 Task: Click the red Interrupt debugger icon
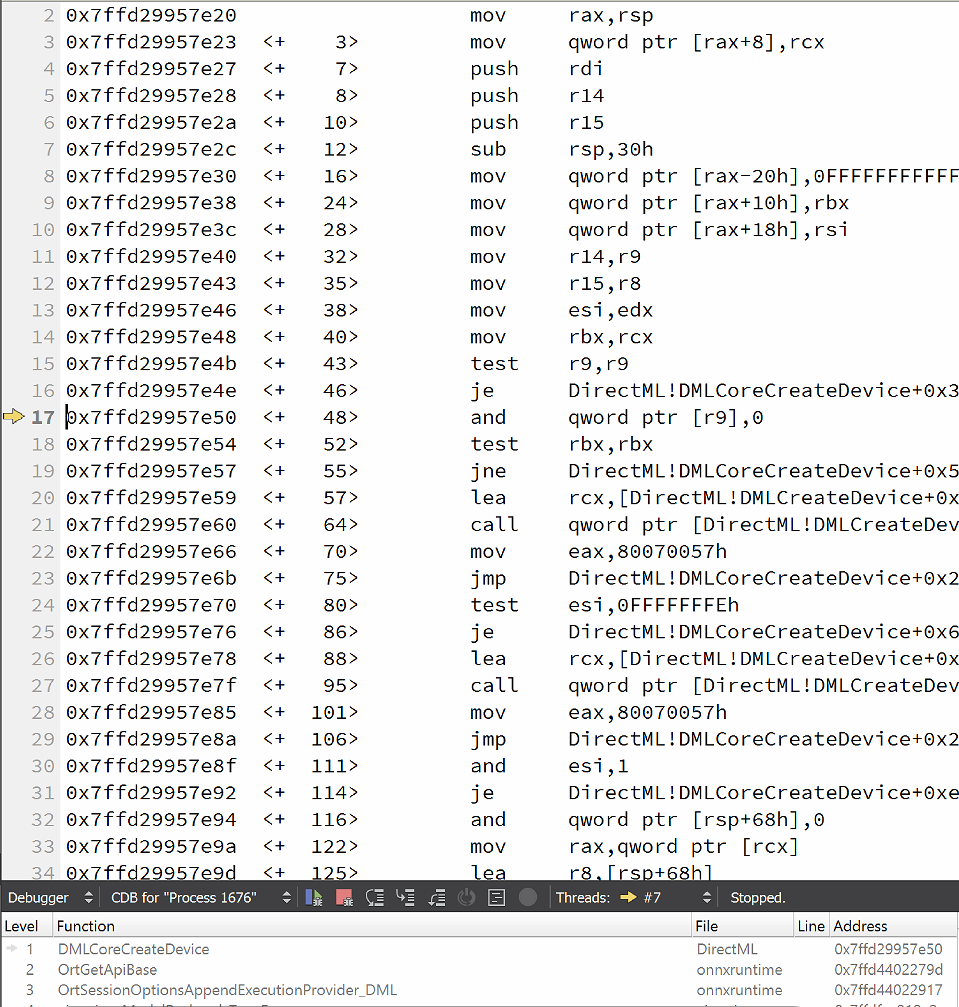[x=343, y=897]
